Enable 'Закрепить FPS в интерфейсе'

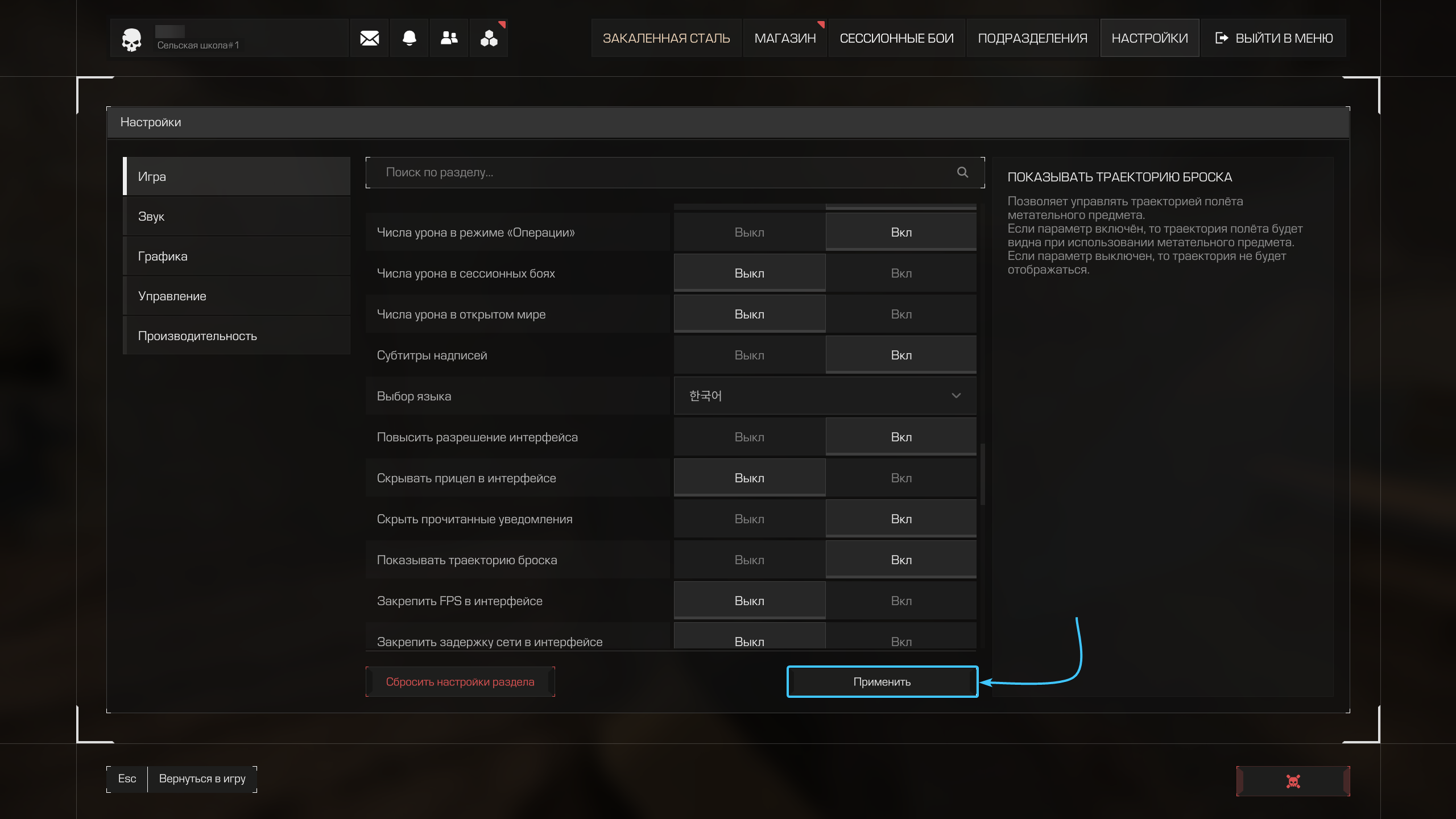901,601
